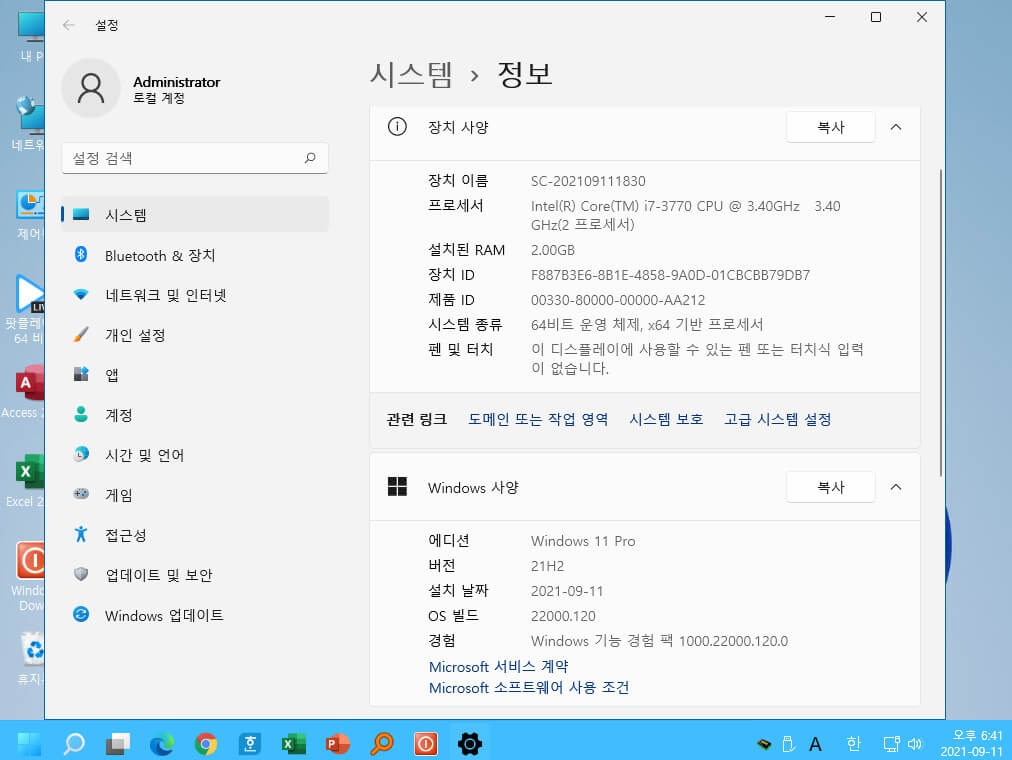Select 시스템 in the settings sidebar

pyautogui.click(x=195, y=215)
